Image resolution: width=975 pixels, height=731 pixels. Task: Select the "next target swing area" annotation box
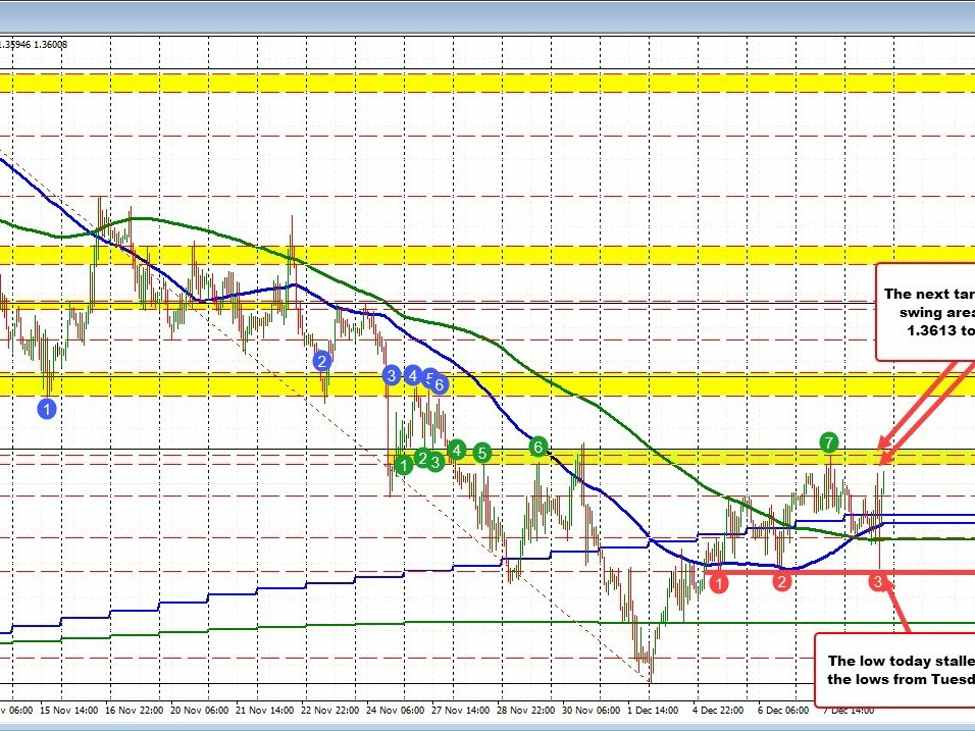click(925, 311)
